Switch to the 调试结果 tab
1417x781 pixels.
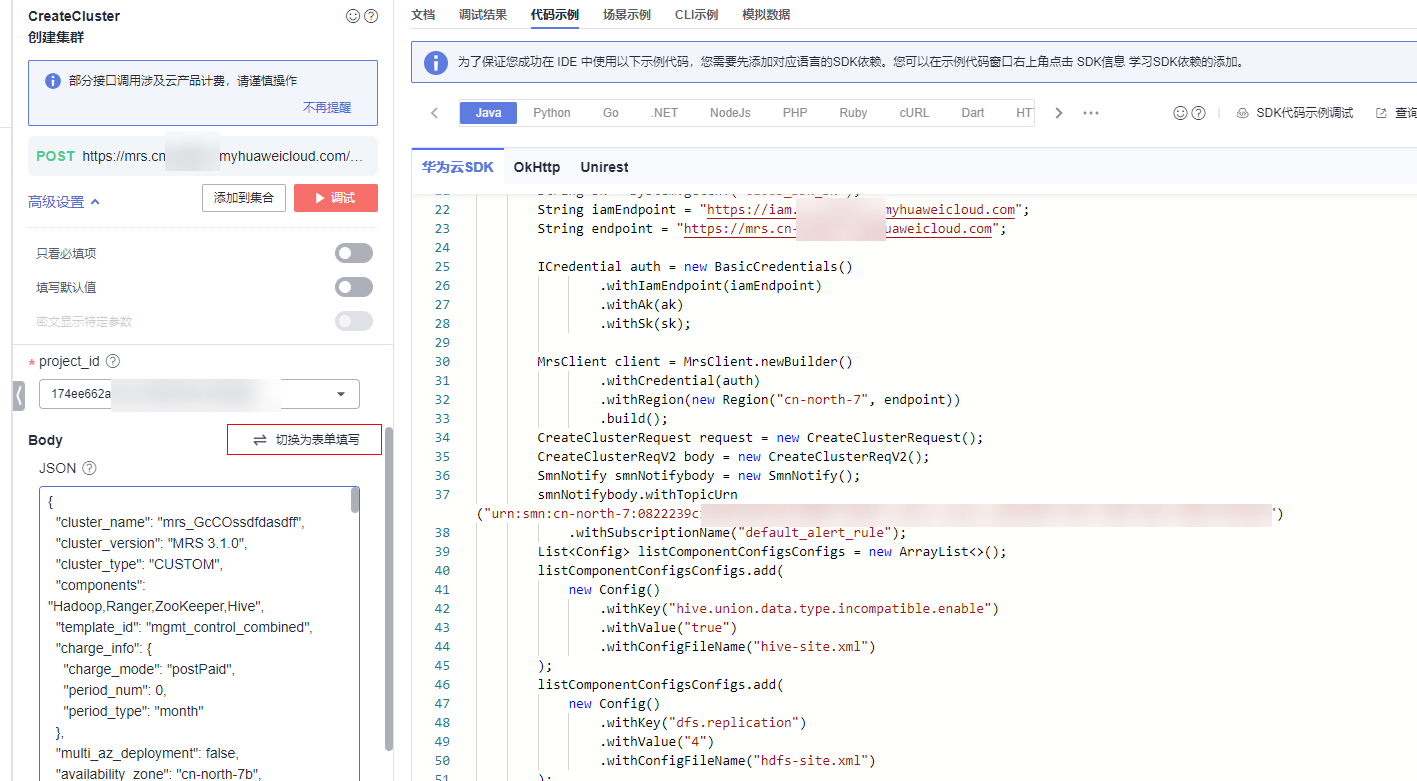click(483, 15)
